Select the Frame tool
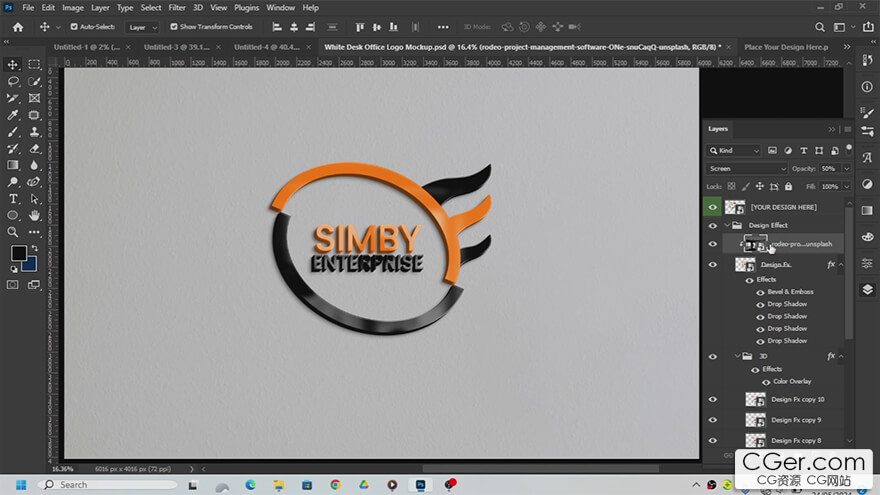This screenshot has height=495, width=880. [34, 98]
